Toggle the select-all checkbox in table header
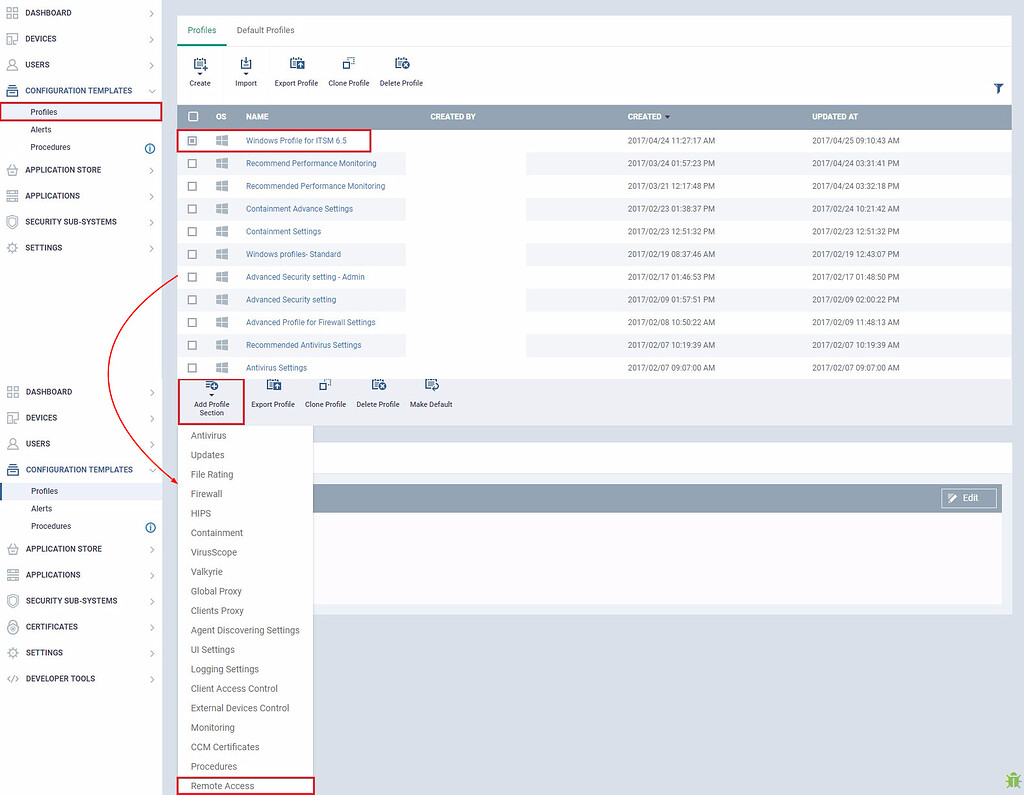The image size is (1024, 795). (x=193, y=116)
